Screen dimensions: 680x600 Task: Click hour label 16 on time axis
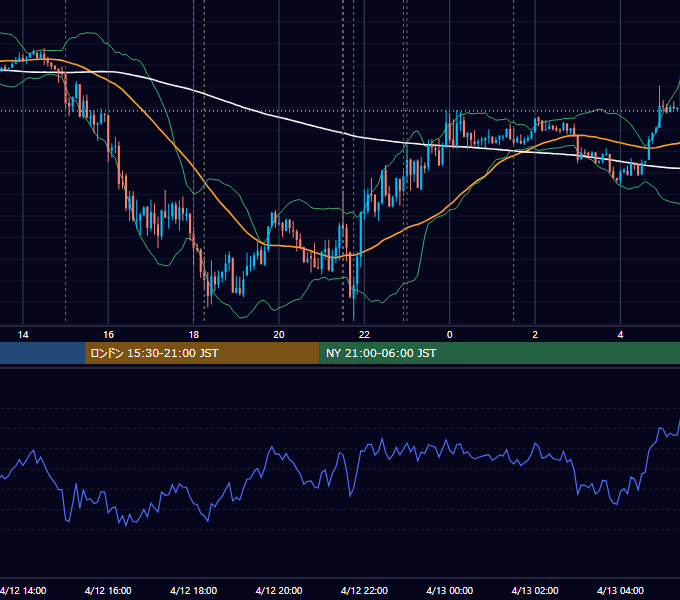pyautogui.click(x=108, y=335)
